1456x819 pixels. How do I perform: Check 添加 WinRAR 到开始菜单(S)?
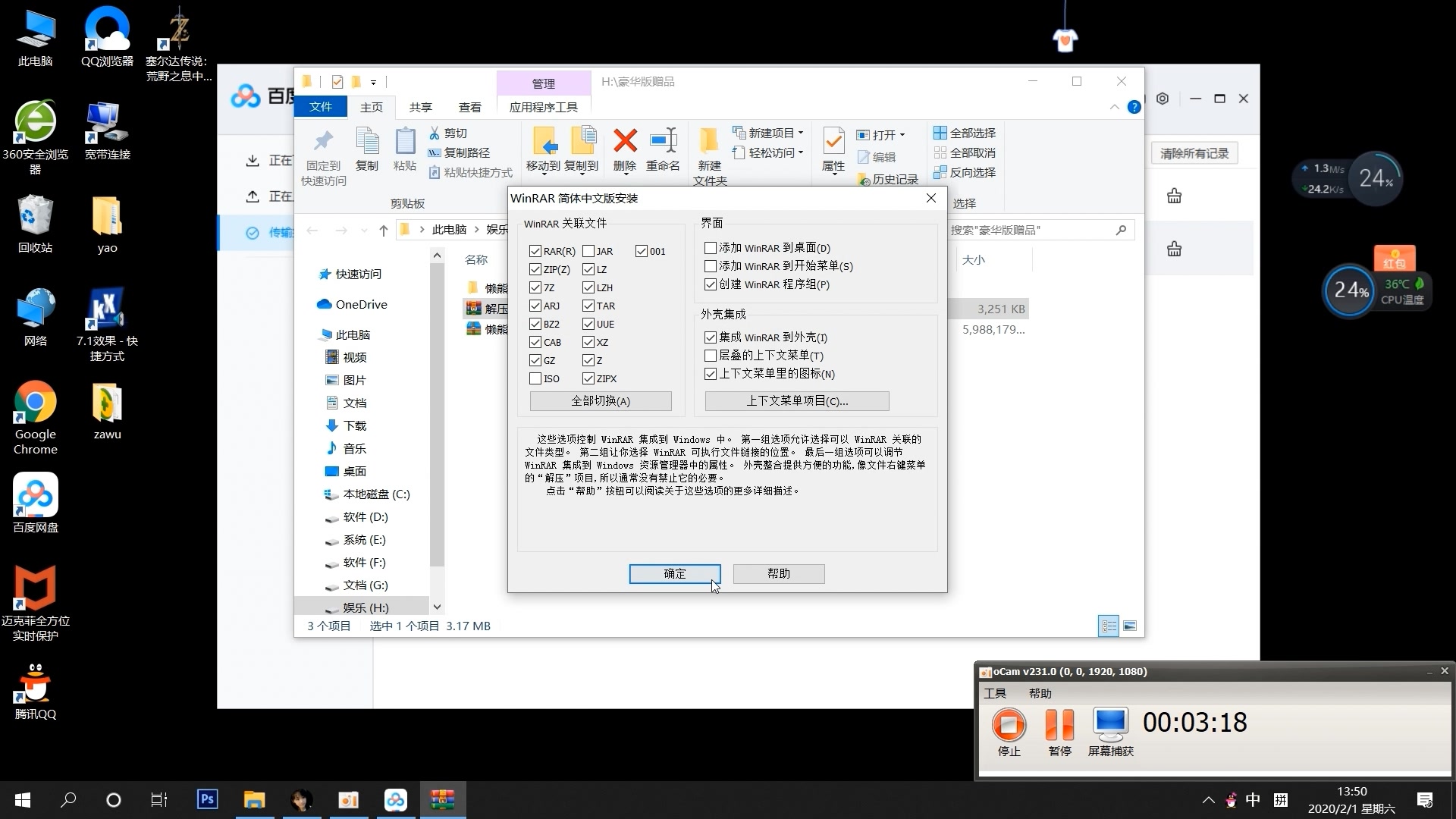point(711,266)
